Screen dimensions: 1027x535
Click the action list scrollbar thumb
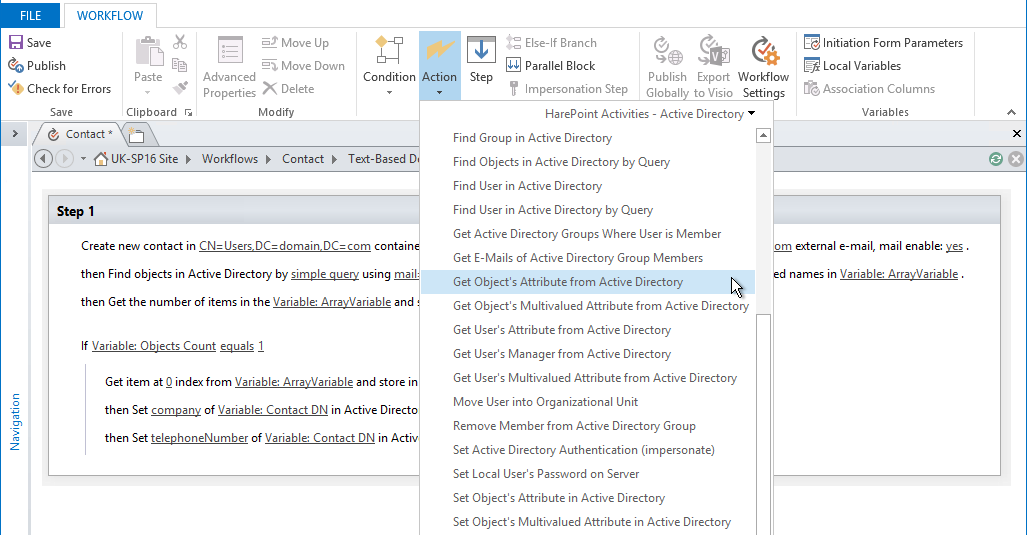click(x=763, y=424)
